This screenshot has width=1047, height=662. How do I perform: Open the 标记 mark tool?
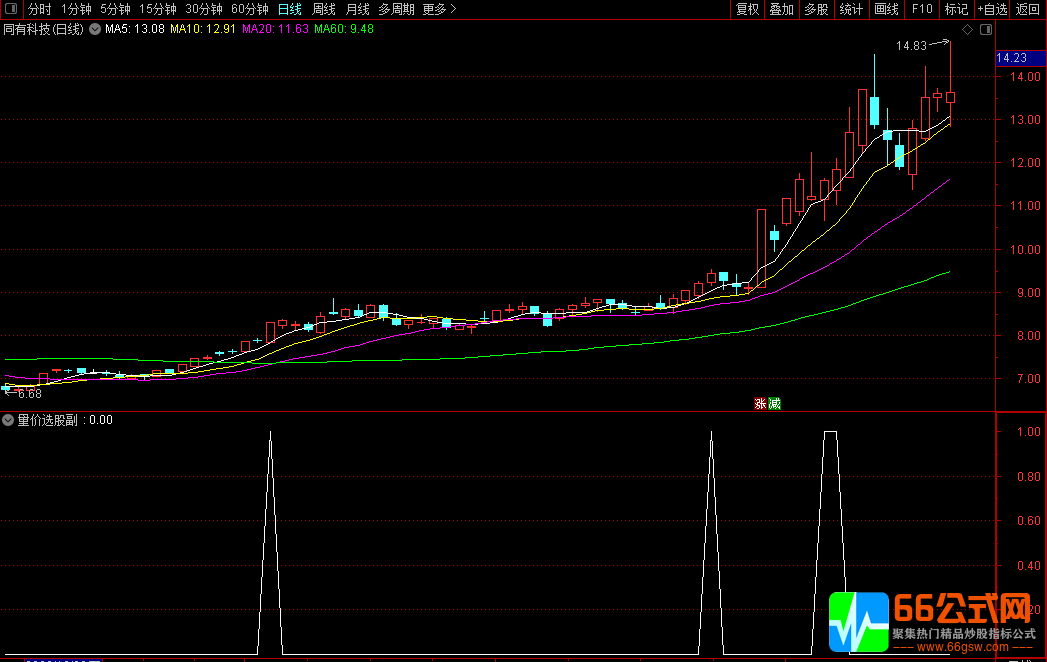956,9
